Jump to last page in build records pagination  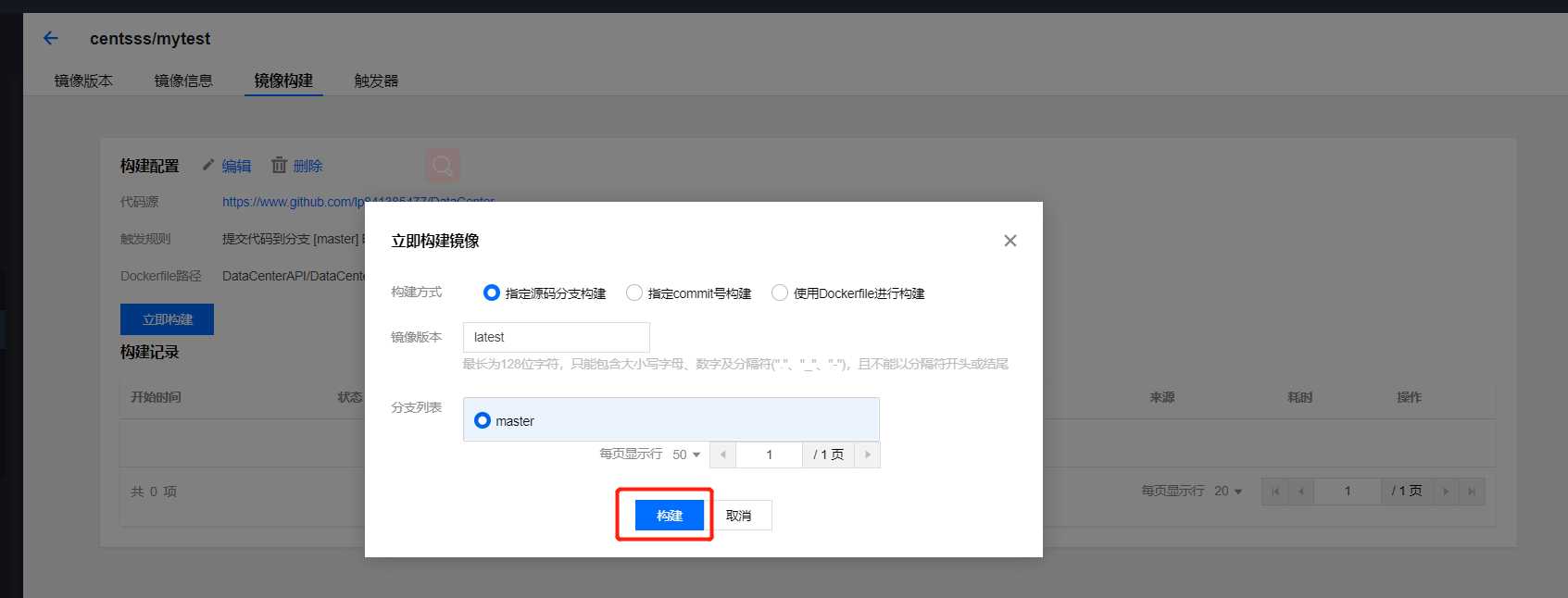(x=1472, y=492)
